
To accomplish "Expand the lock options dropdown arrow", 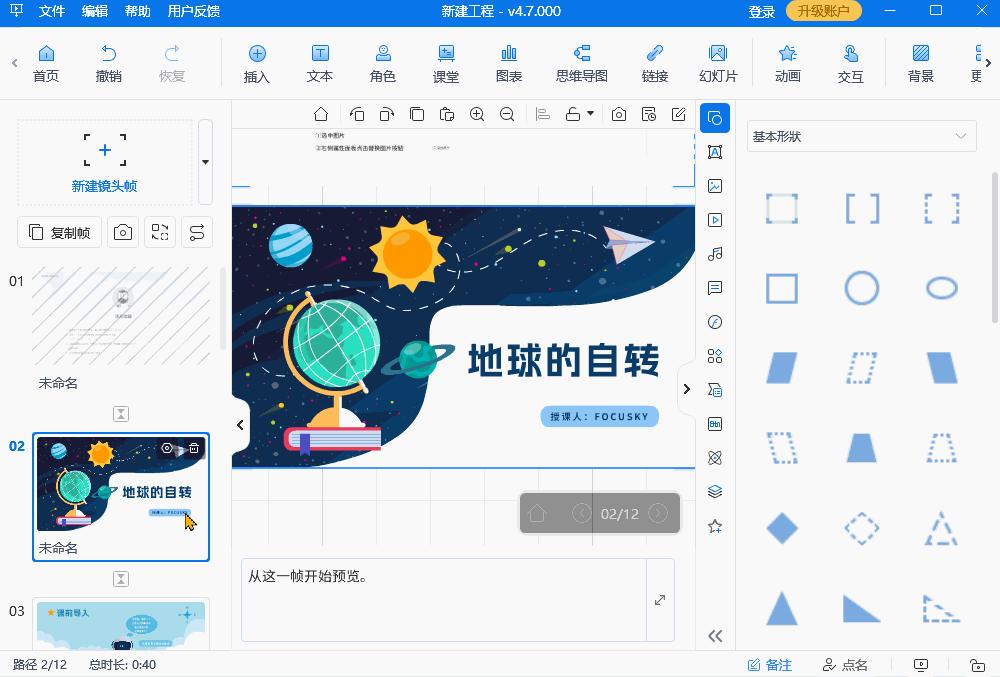I will click(x=589, y=114).
